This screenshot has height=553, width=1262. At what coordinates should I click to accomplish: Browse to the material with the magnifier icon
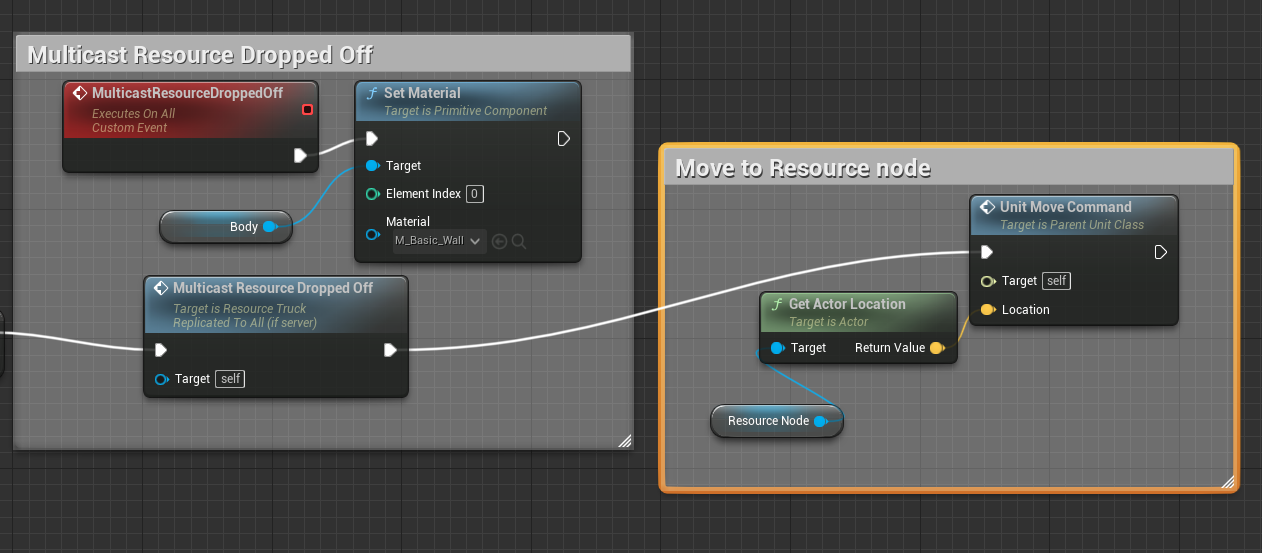[519, 241]
